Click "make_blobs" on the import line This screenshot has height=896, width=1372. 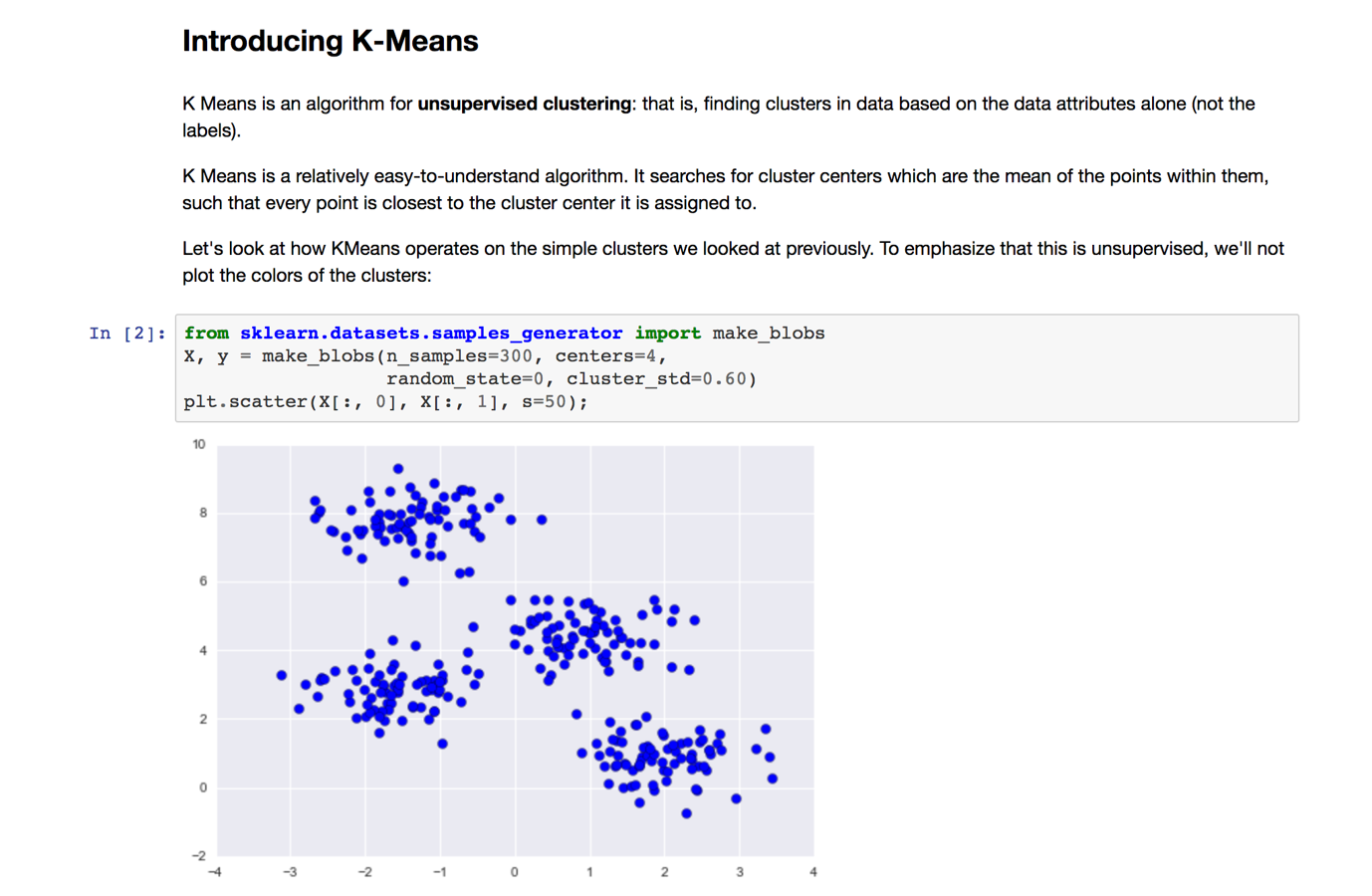click(768, 334)
